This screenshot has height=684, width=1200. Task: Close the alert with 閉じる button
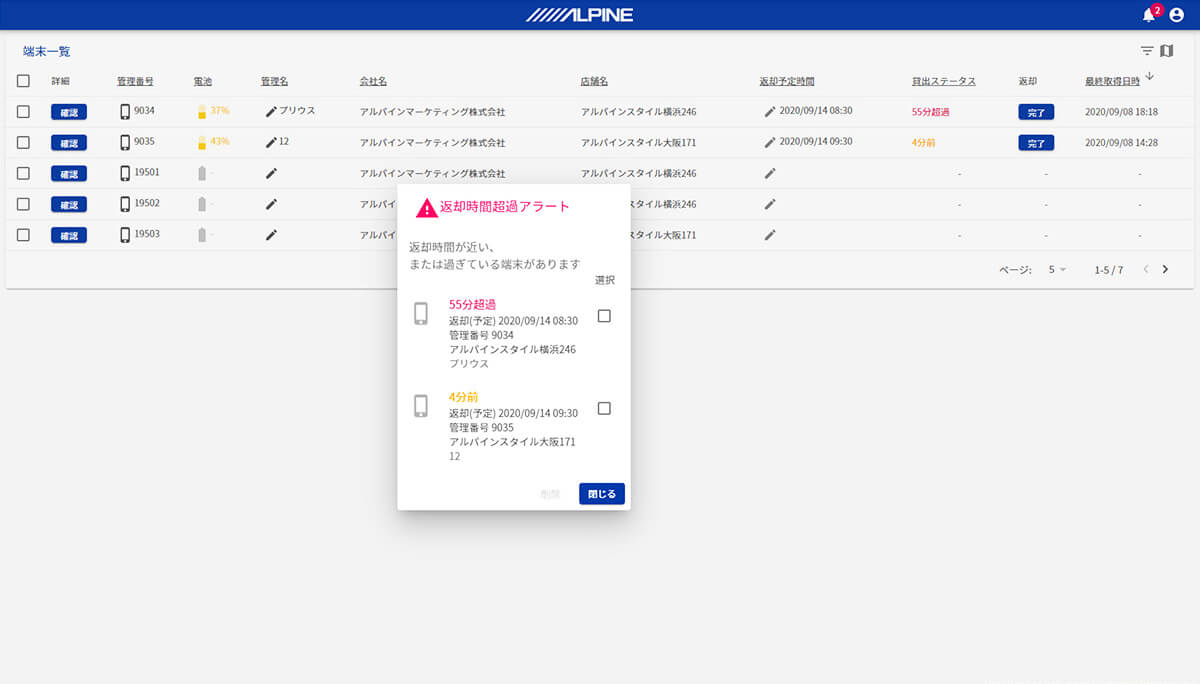(601, 494)
